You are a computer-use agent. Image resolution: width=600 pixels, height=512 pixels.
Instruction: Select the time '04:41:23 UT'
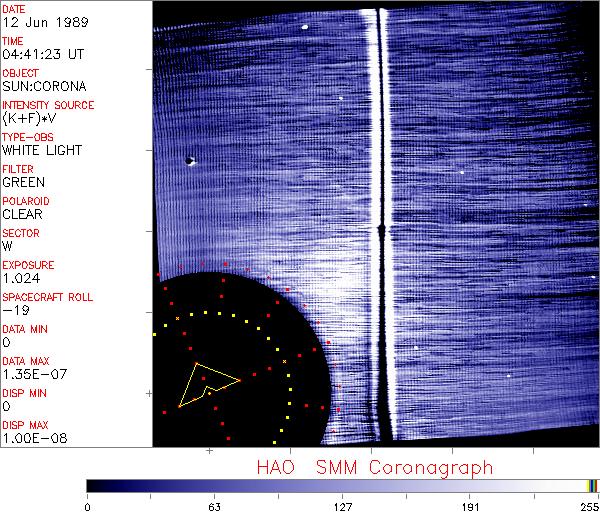click(43, 54)
